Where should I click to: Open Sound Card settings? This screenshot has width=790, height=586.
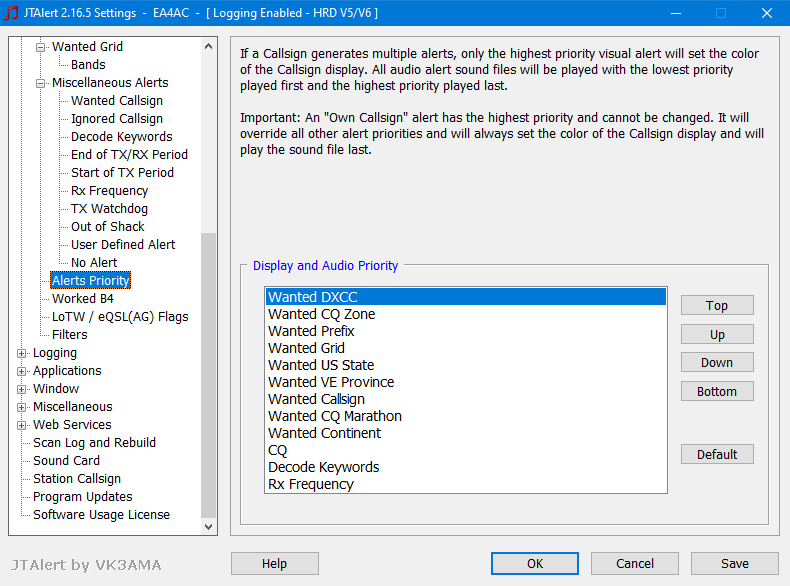(x=67, y=461)
